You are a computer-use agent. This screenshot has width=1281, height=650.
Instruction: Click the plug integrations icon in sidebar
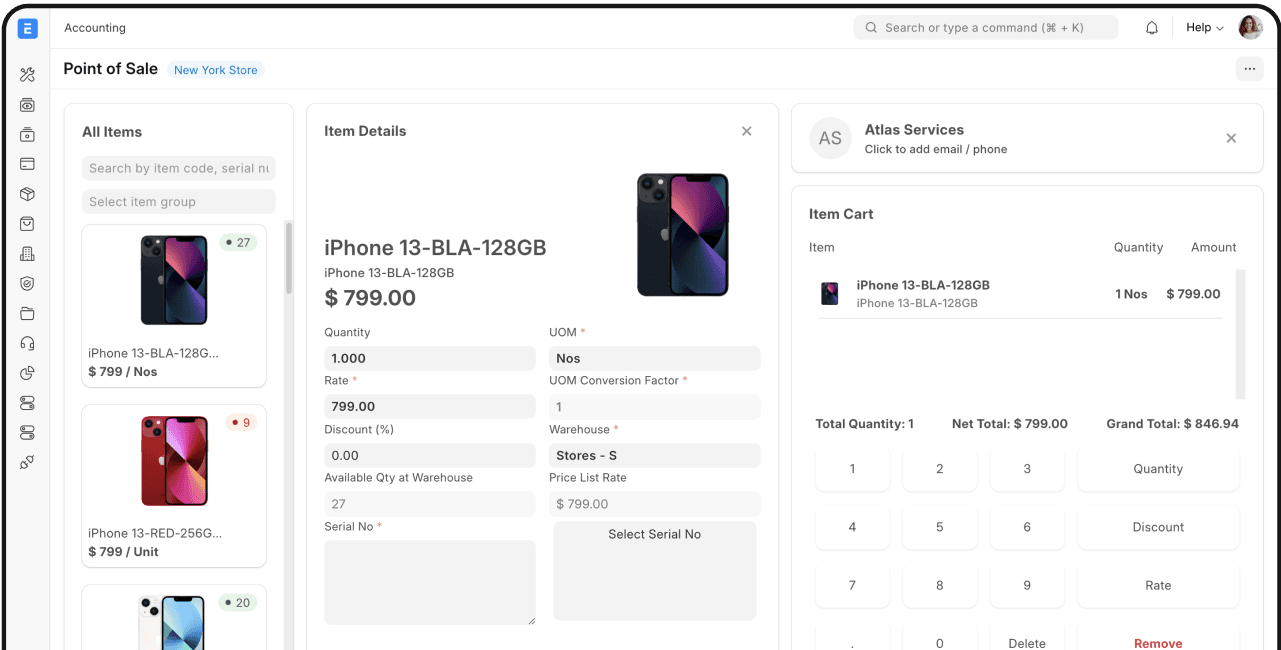(27, 462)
